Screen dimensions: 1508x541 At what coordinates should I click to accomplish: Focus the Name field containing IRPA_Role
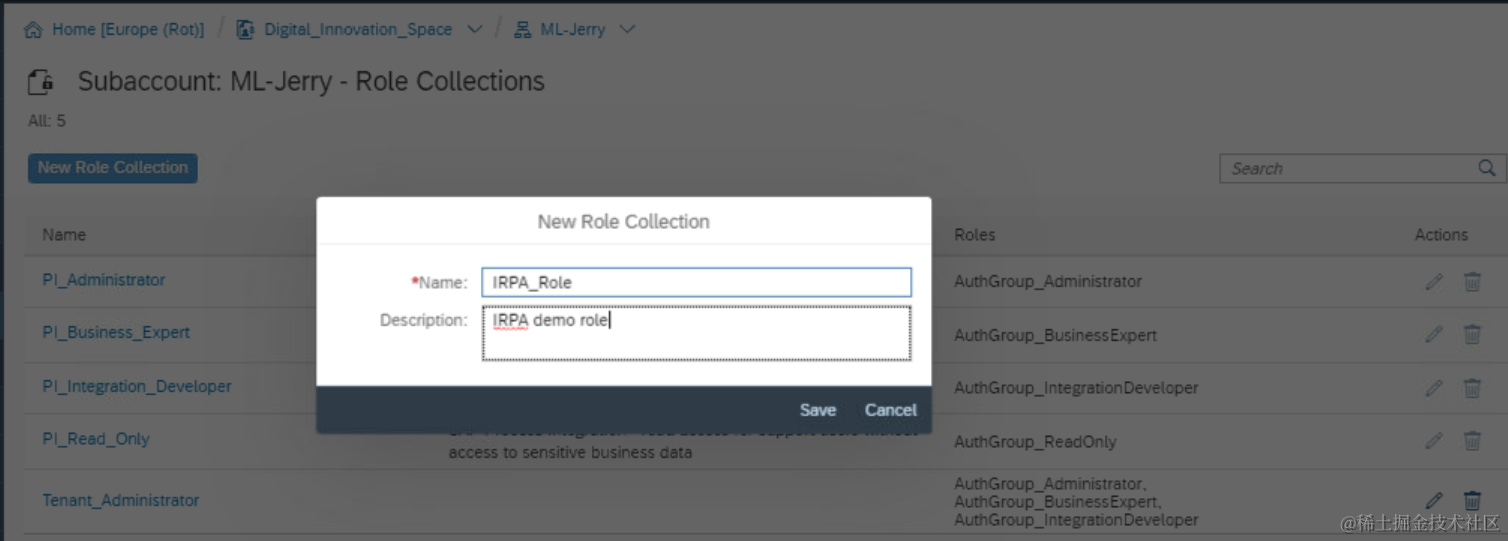point(696,282)
